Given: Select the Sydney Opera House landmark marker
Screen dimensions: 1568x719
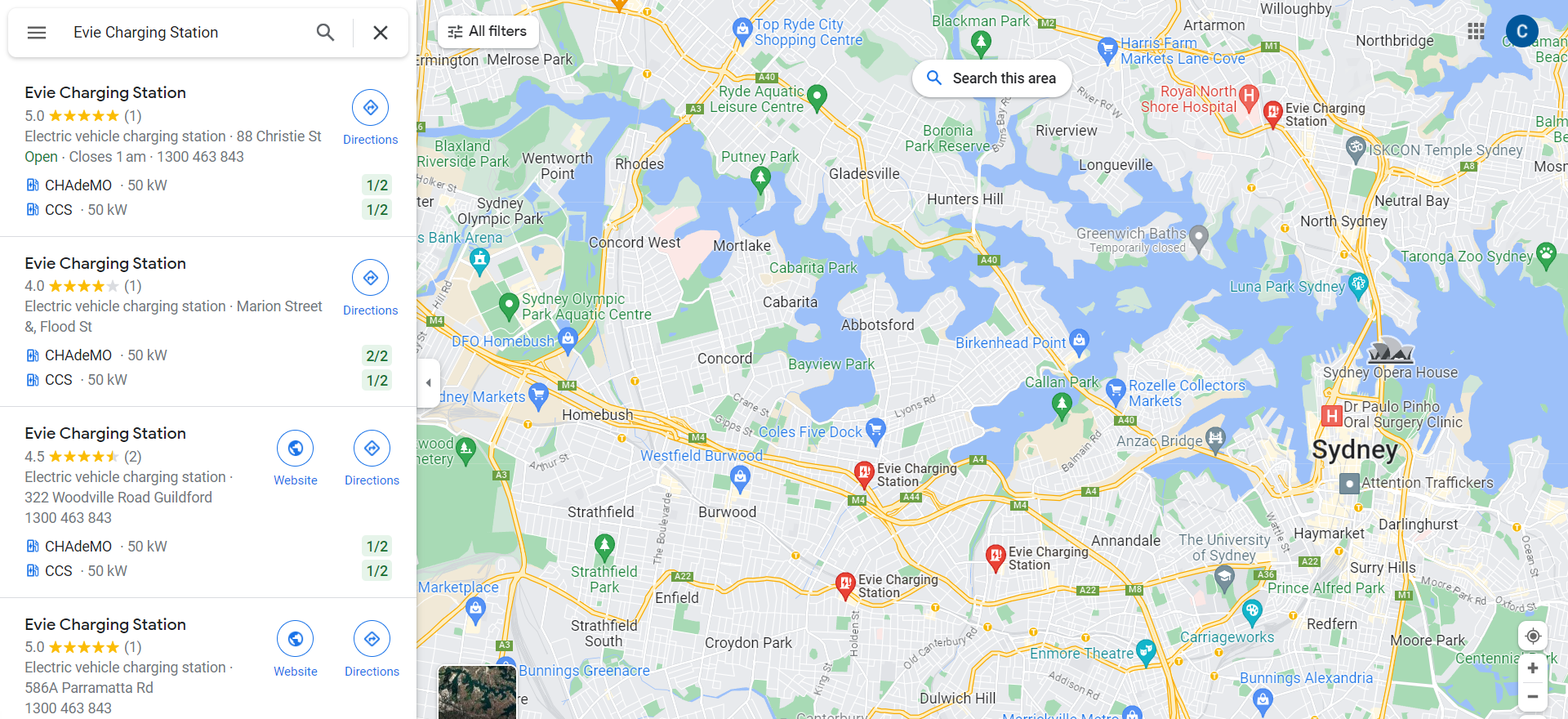Looking at the screenshot, I should [1390, 352].
